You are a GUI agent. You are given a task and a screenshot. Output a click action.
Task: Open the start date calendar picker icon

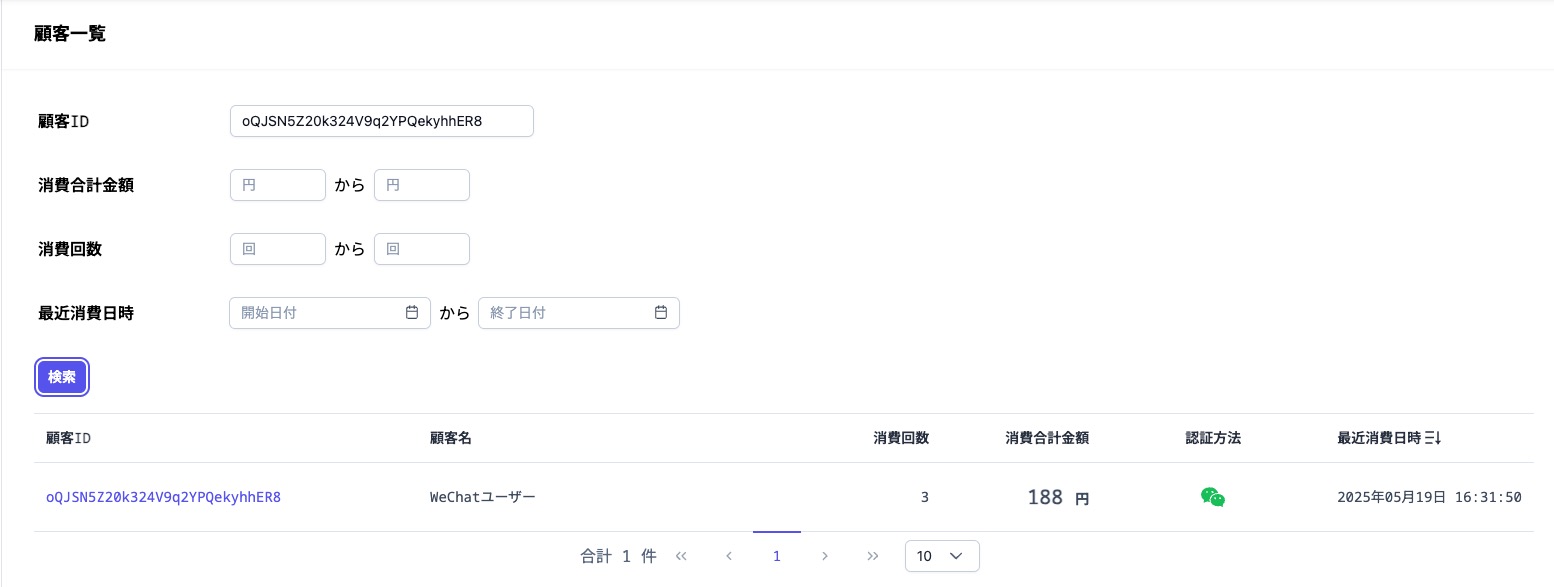(x=412, y=313)
